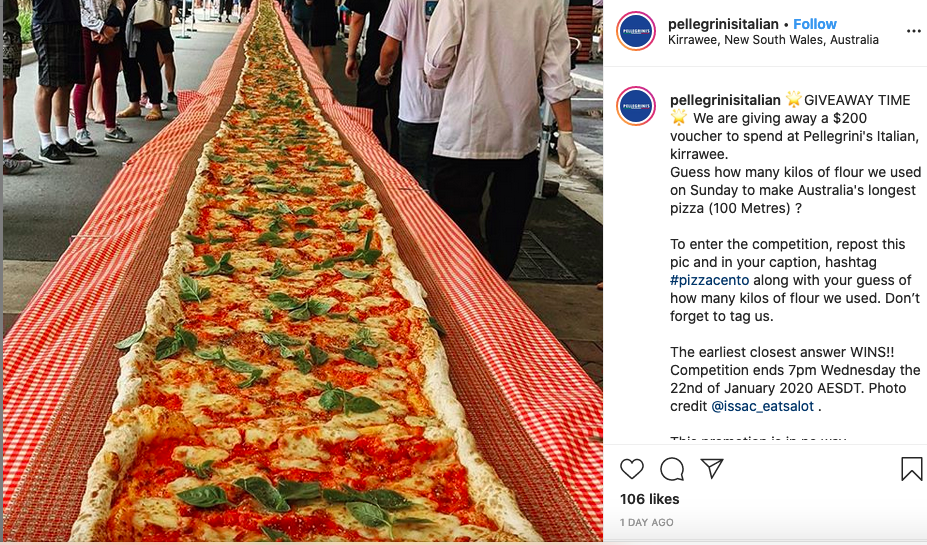View the 106 likes list

pyautogui.click(x=649, y=499)
